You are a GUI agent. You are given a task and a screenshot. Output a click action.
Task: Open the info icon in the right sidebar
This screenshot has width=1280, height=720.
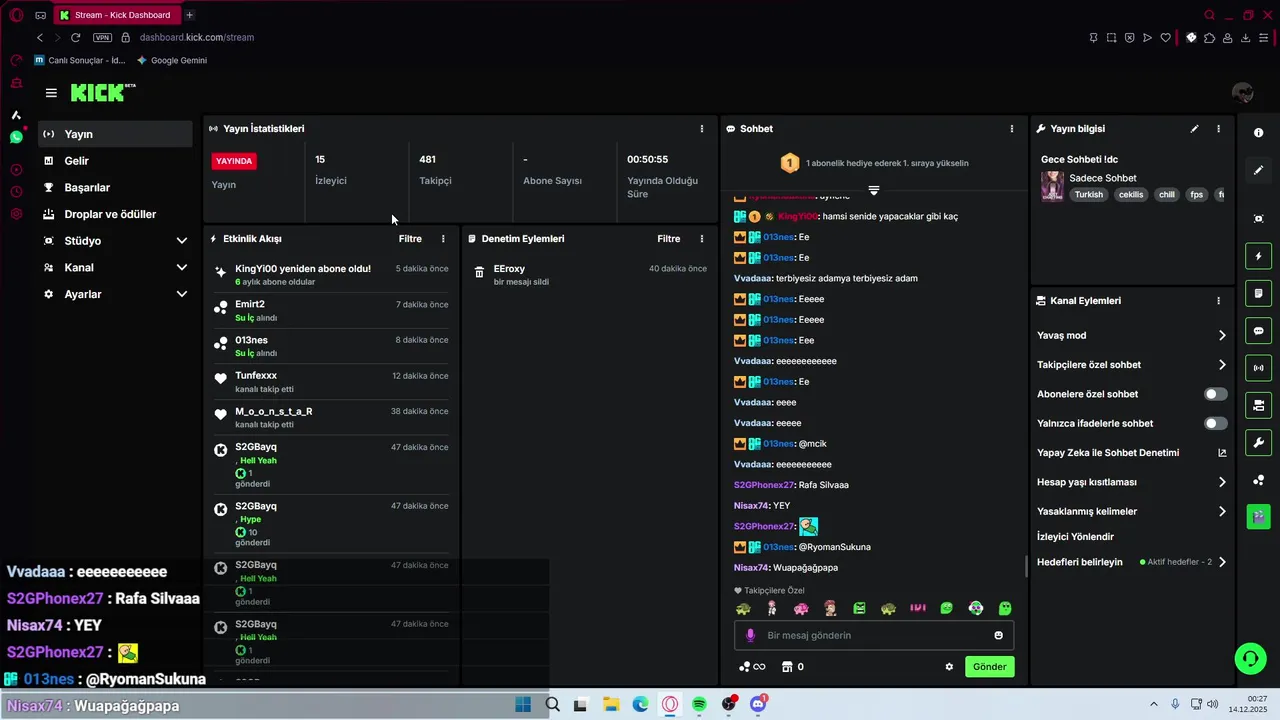click(x=1258, y=133)
